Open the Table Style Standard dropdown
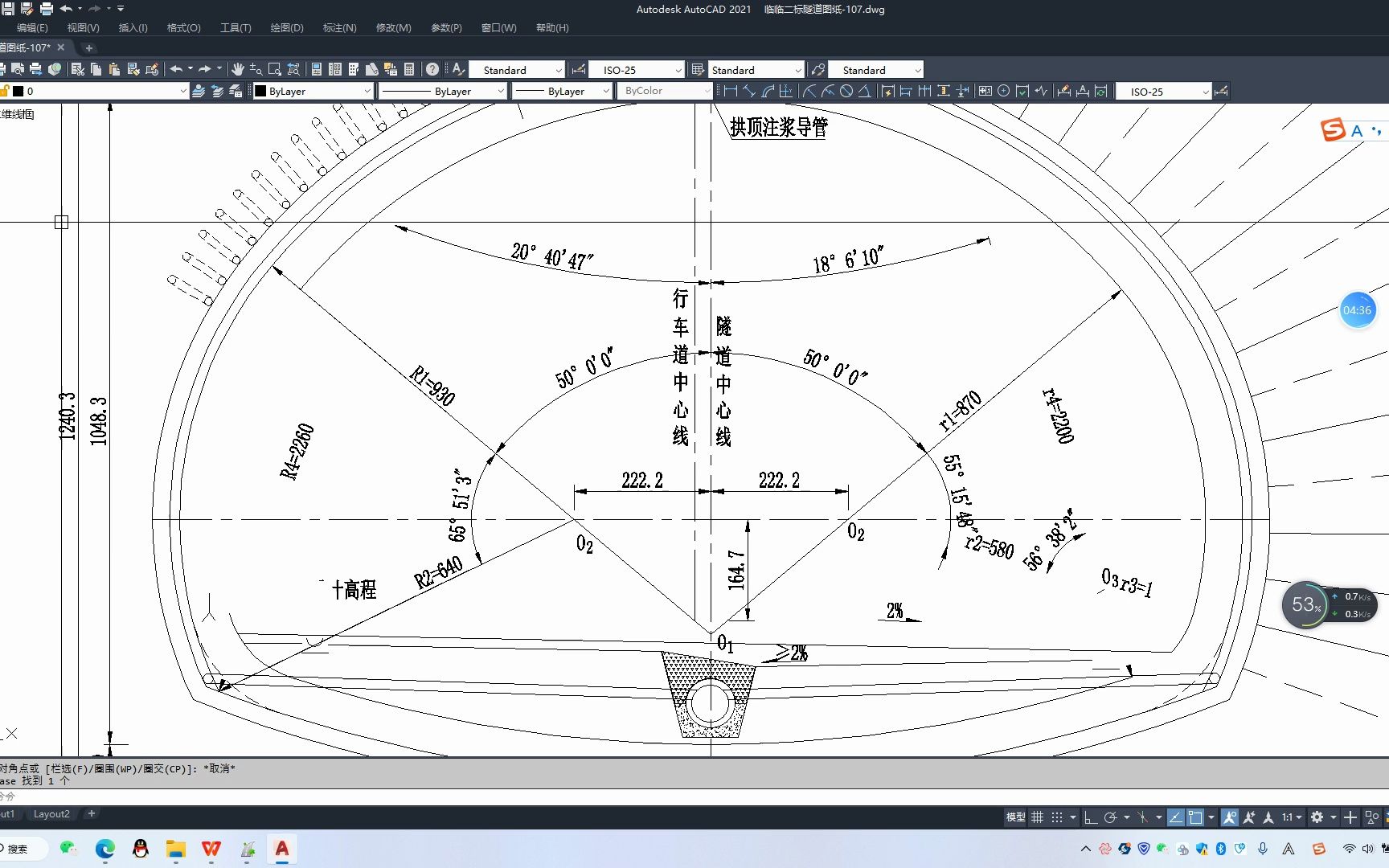 click(756, 70)
